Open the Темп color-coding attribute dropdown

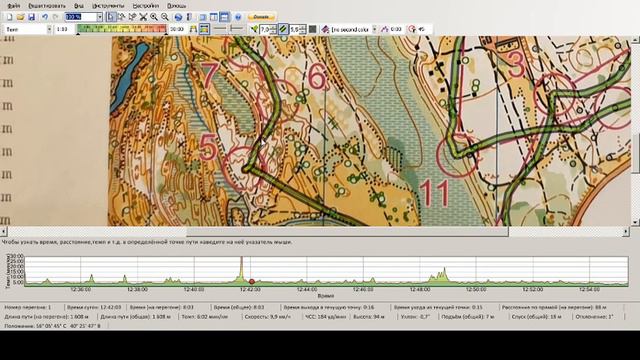click(49, 29)
